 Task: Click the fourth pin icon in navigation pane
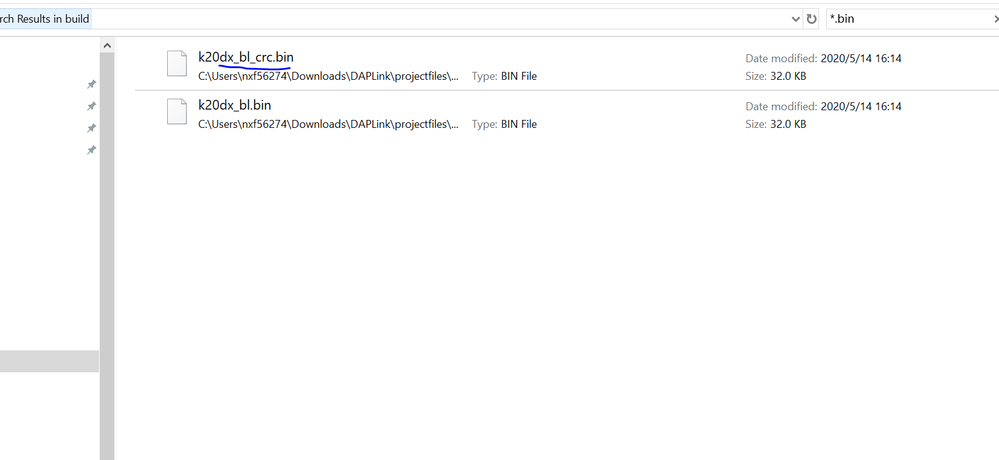(x=91, y=150)
